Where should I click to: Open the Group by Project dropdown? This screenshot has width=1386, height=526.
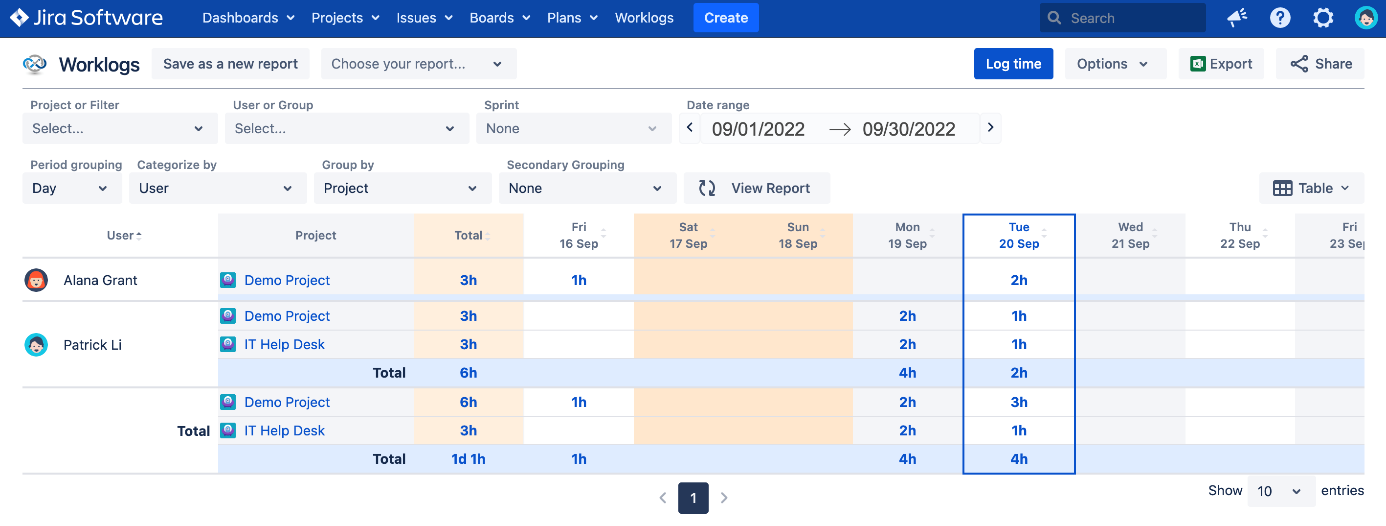coord(403,188)
